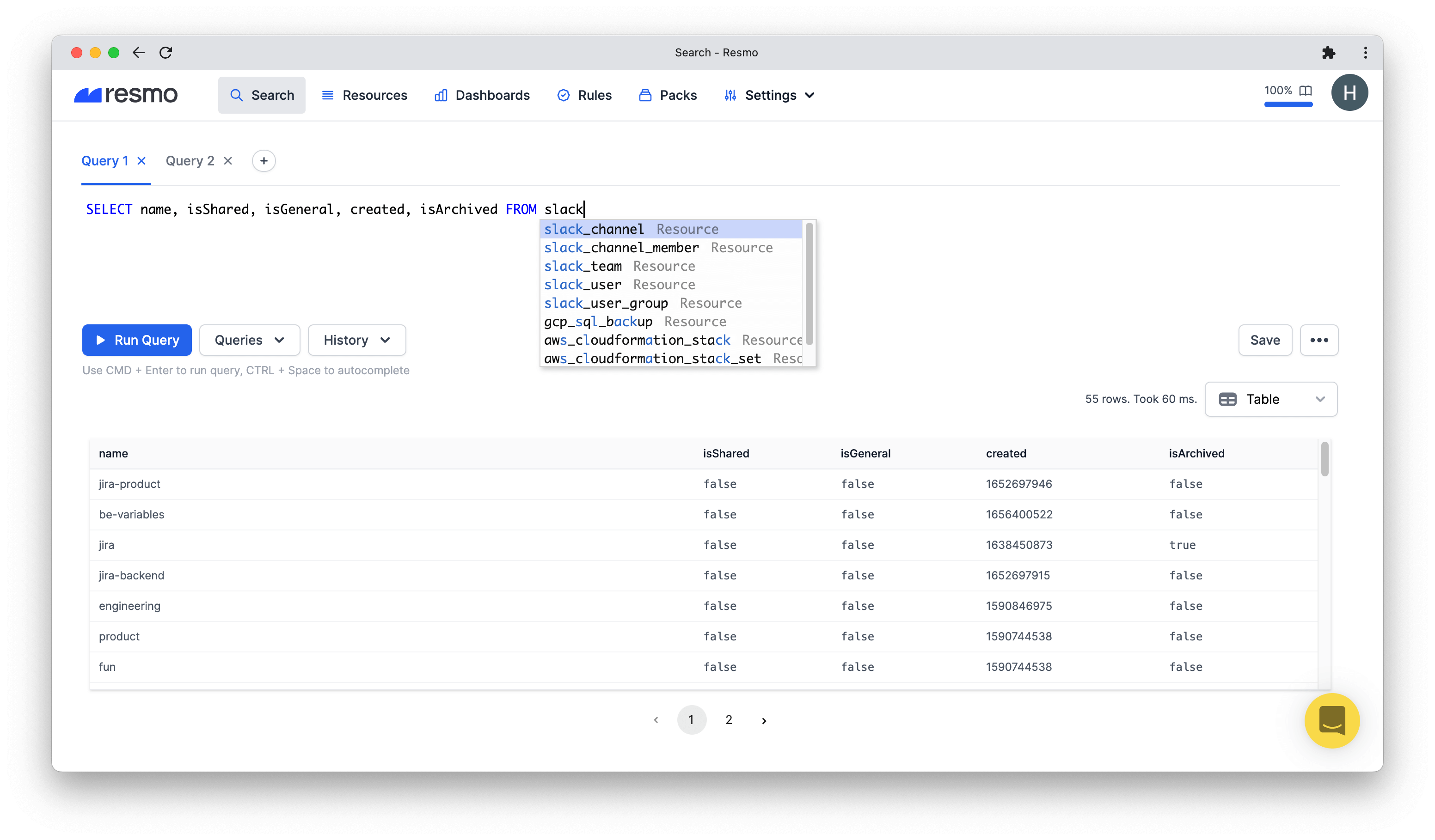Screen dimensions: 1435x840
Task: Click the isGeneral column header
Action: 865,454
